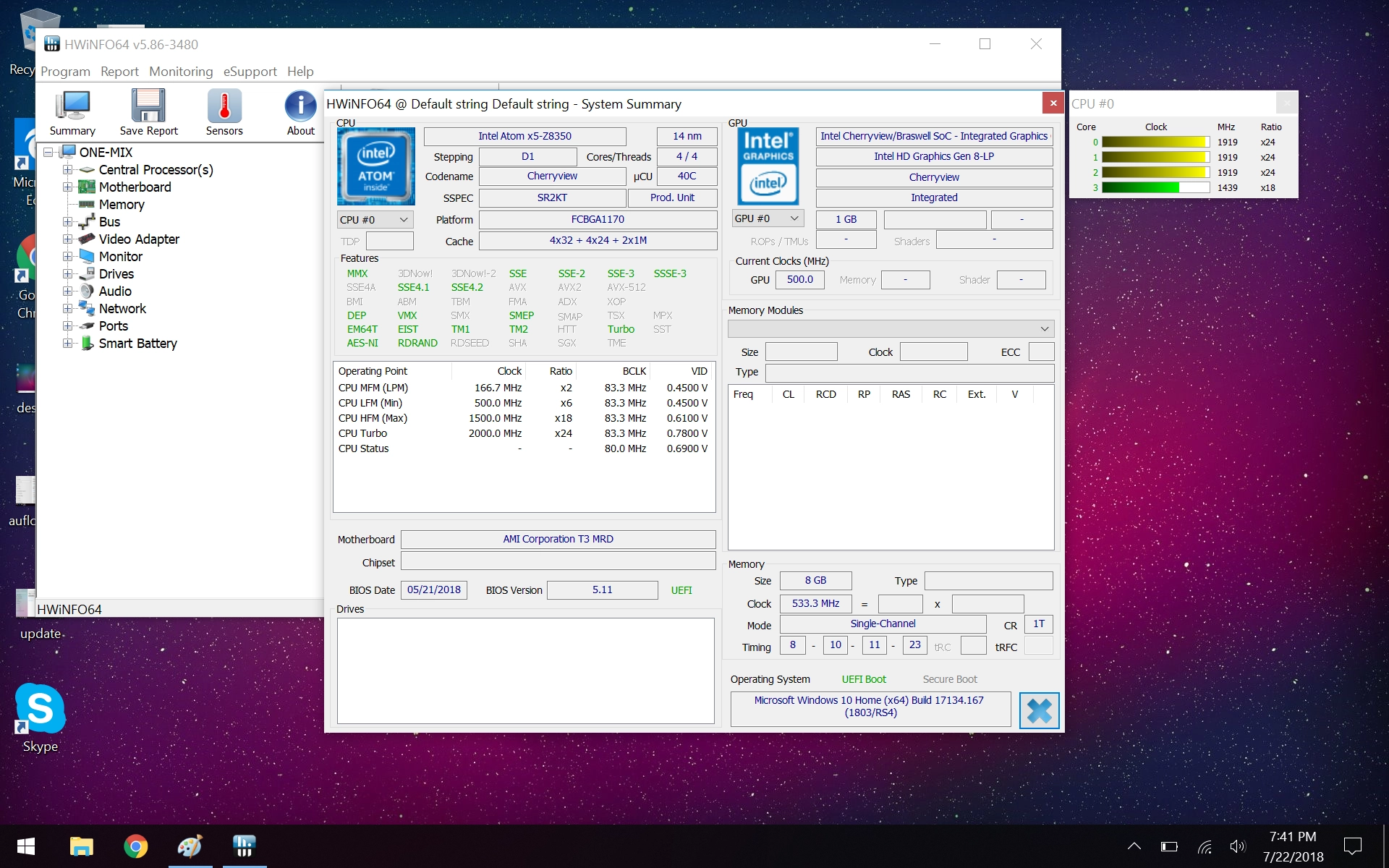Select Network tree entry
This screenshot has height=868, width=1389.
tap(122, 309)
